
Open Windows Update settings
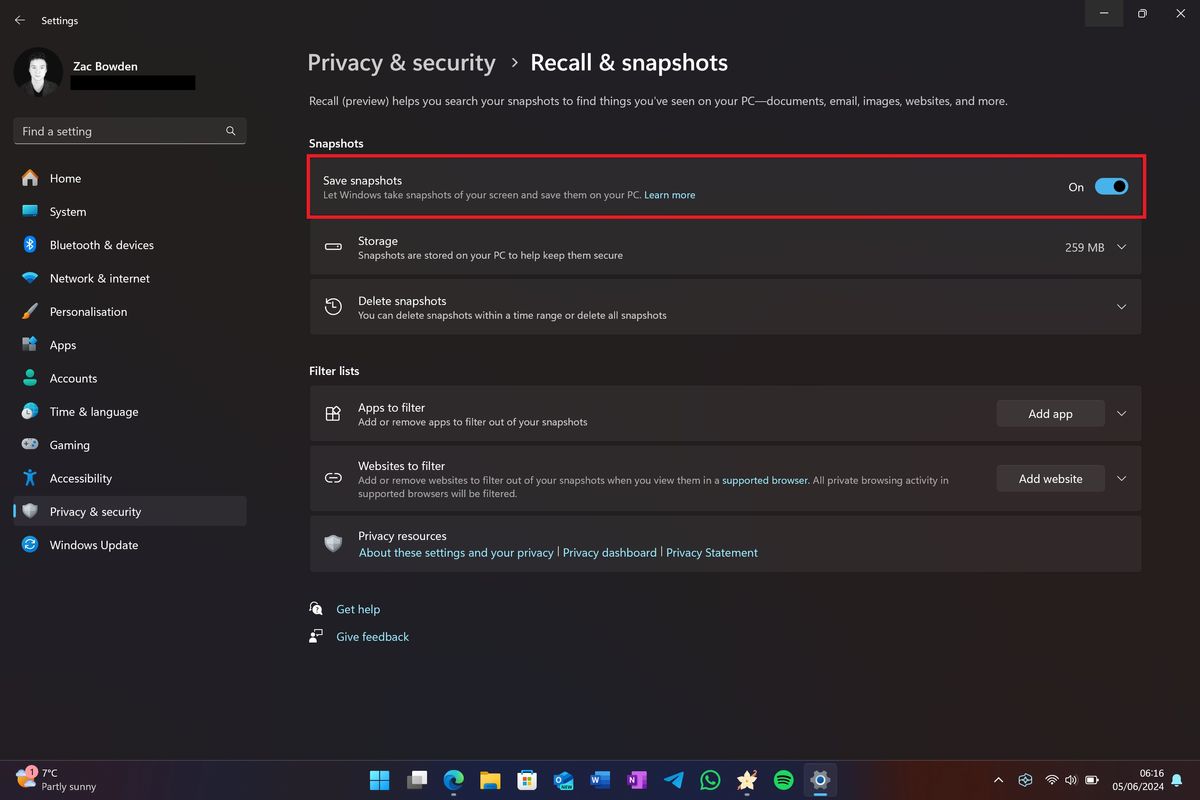(x=130, y=545)
